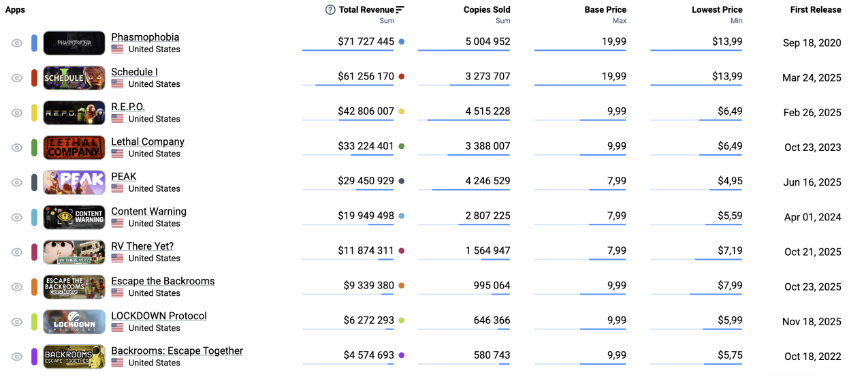The image size is (851, 379).
Task: Sort by the Lowest Price column header
Action: pyautogui.click(x=717, y=10)
